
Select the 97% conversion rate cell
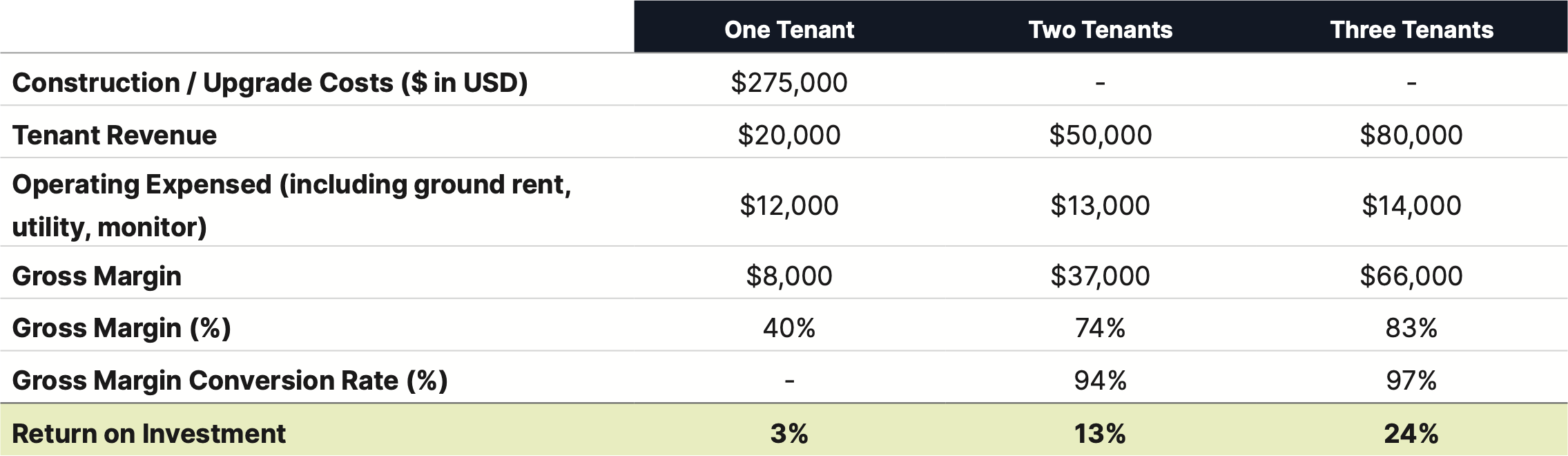coord(1411,381)
